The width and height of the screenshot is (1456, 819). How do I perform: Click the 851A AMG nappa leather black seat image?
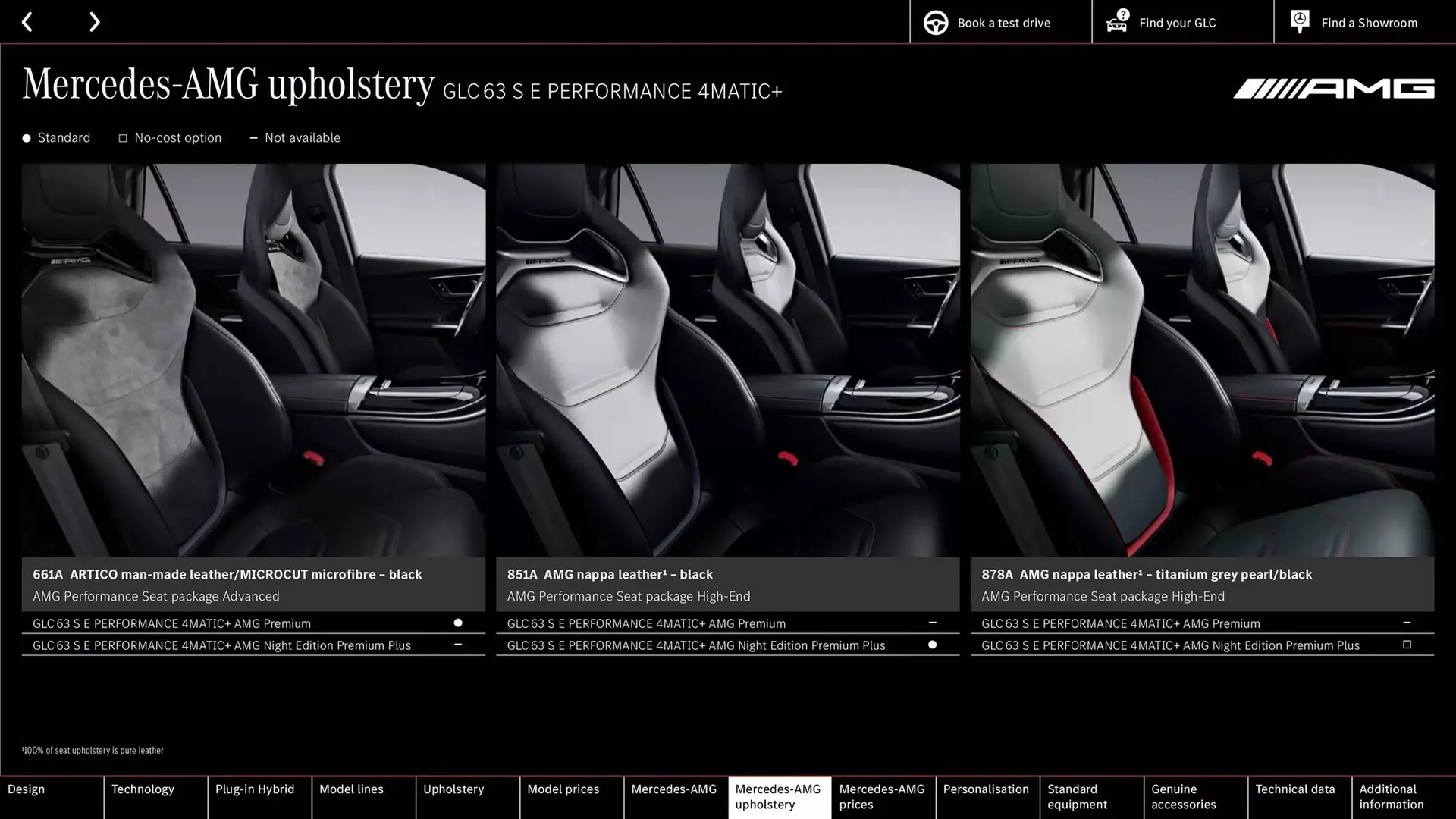point(728,360)
